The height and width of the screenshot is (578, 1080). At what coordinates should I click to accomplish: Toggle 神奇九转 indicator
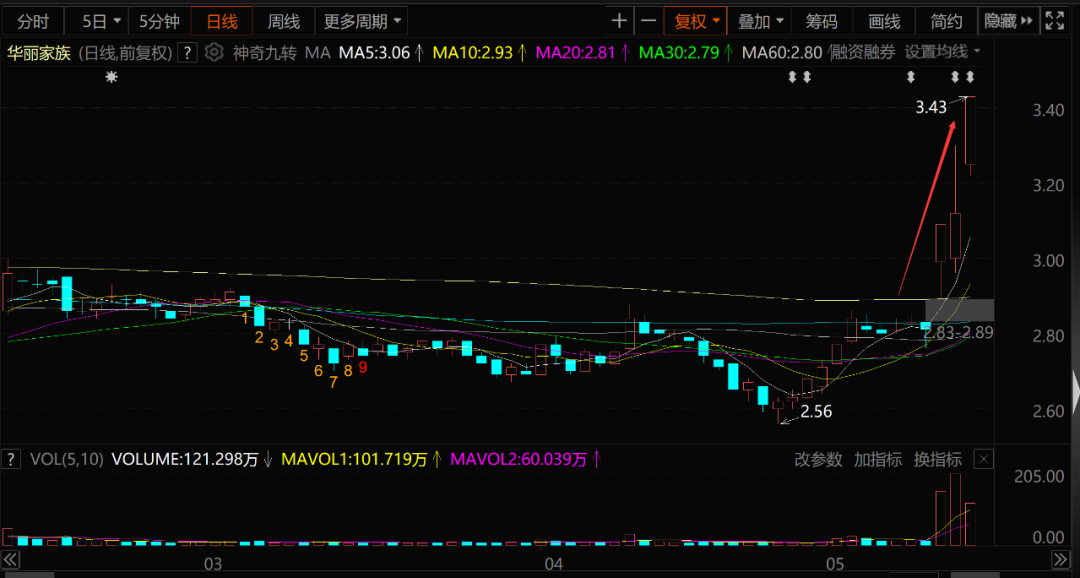pos(264,53)
